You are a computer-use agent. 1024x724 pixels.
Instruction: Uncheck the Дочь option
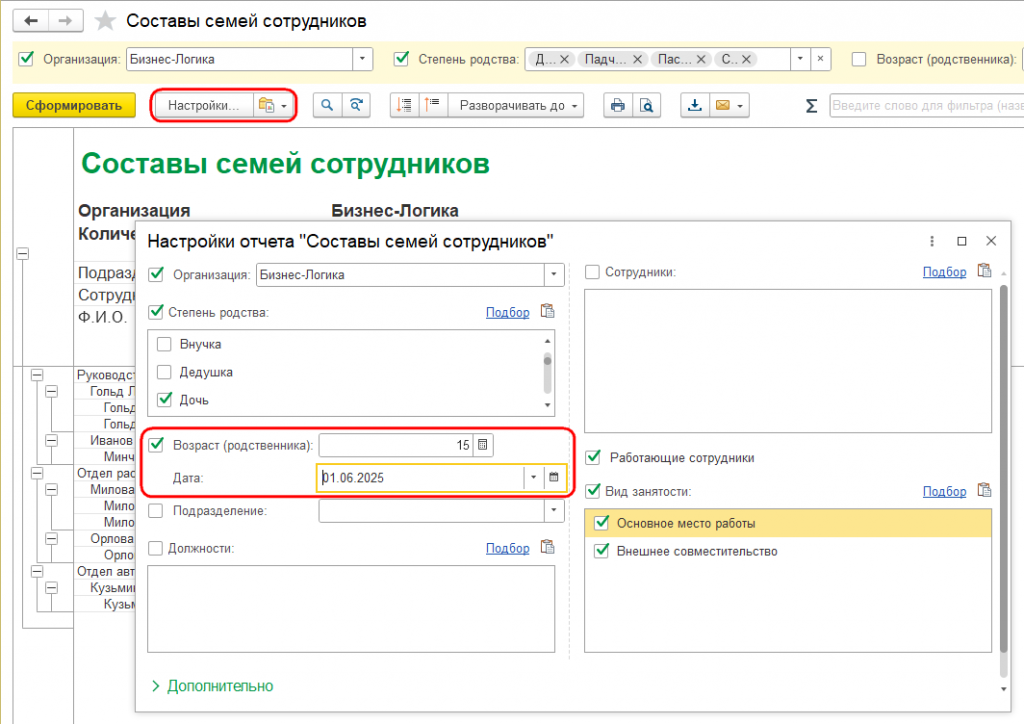click(x=164, y=400)
